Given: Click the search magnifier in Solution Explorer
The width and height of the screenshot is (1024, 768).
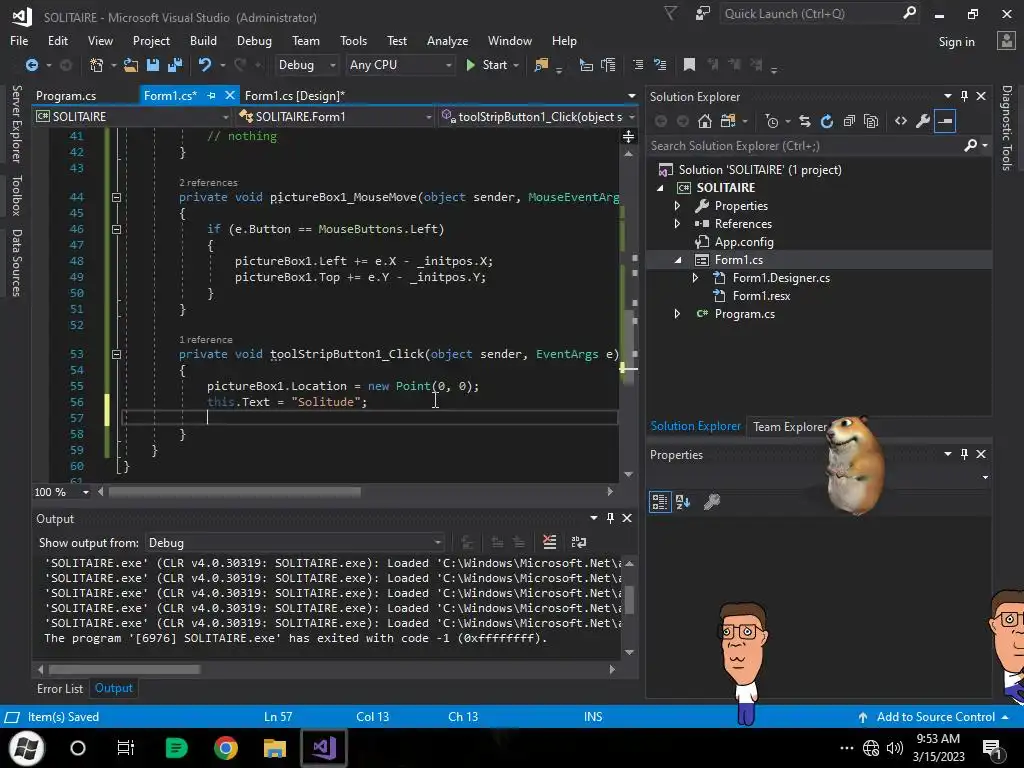Looking at the screenshot, I should (x=970, y=146).
